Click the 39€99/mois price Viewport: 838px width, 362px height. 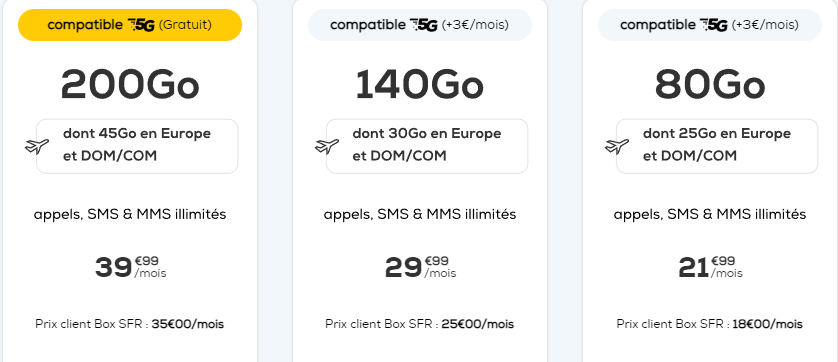[x=130, y=267]
